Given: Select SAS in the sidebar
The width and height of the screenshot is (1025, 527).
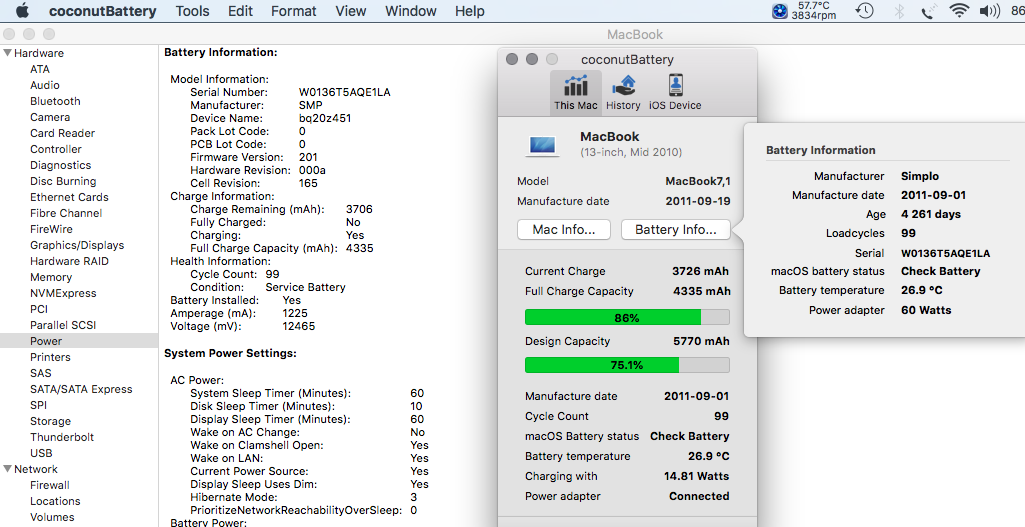Looking at the screenshot, I should pos(41,373).
